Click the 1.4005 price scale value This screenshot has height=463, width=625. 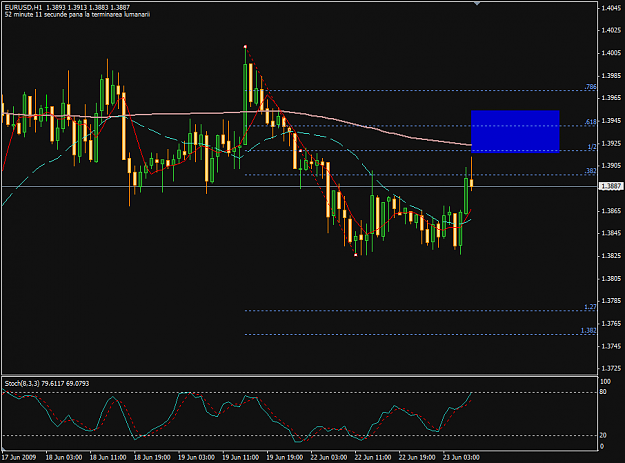pos(611,53)
